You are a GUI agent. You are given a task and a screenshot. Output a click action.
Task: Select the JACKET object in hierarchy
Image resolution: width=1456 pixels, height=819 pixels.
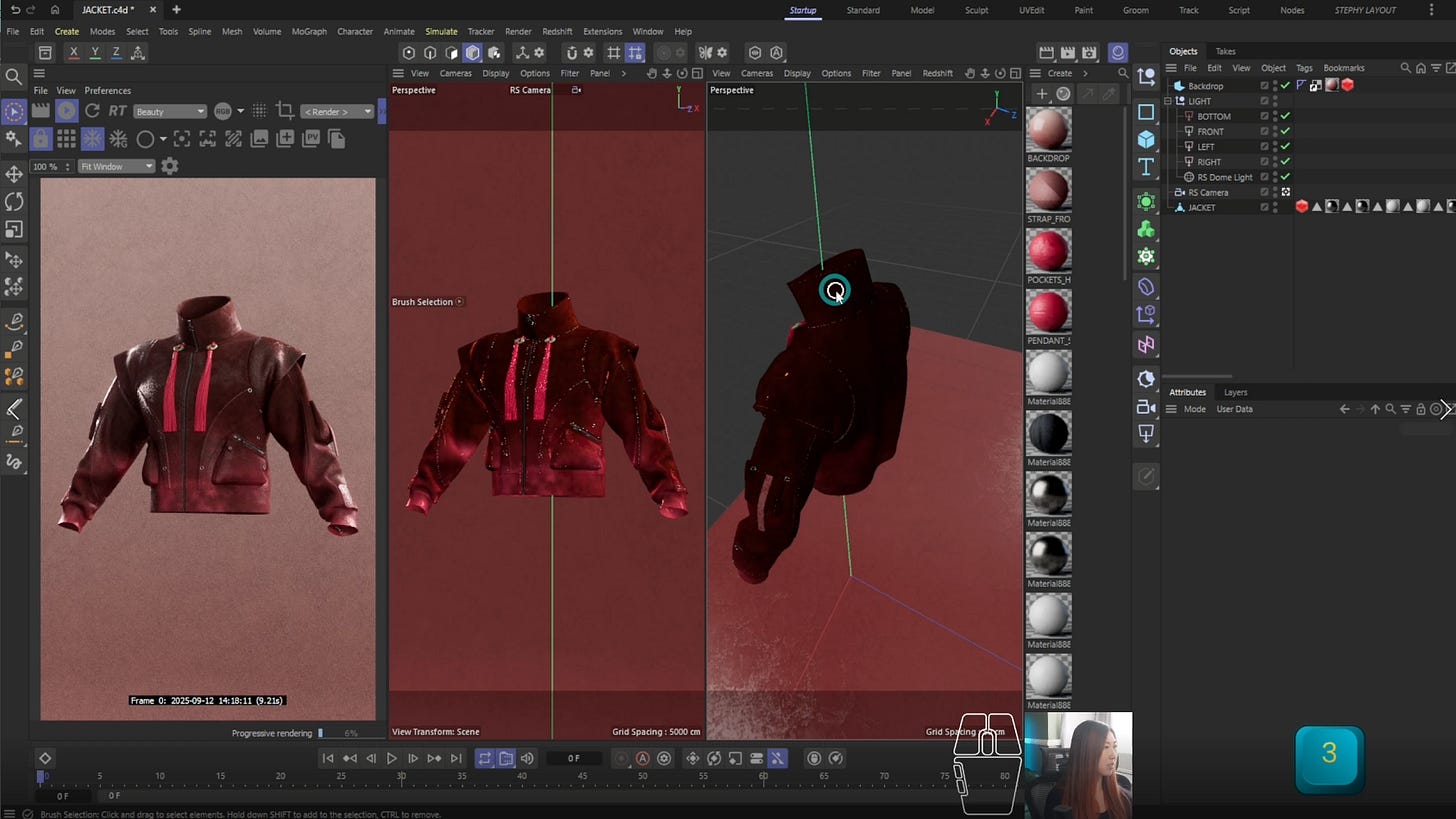click(1201, 207)
